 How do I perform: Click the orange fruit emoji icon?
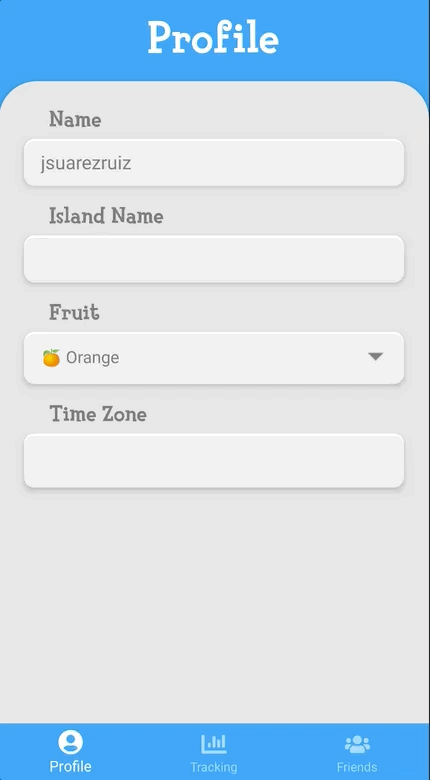[51, 358]
